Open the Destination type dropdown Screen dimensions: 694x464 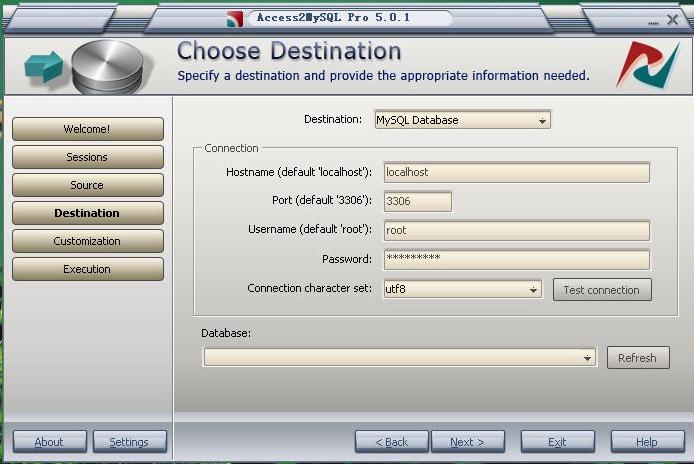[463, 120]
